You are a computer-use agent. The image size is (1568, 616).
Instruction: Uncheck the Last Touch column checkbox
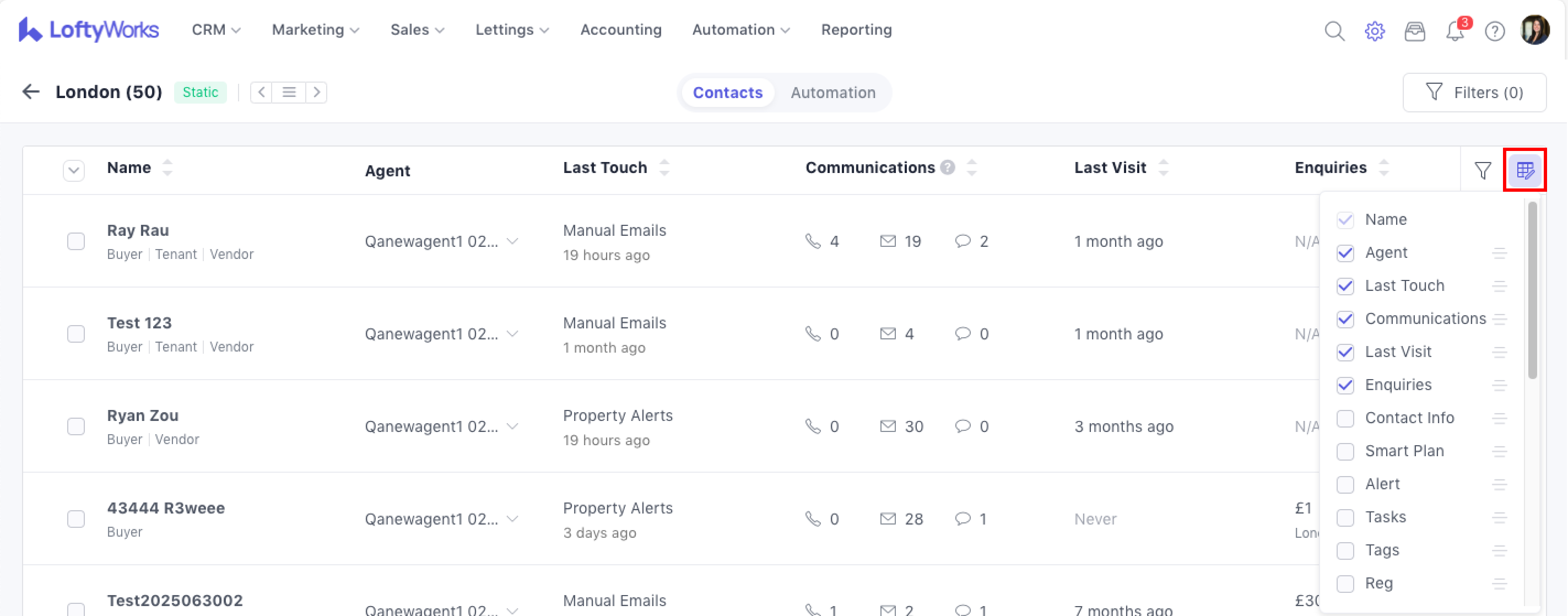(1345, 286)
